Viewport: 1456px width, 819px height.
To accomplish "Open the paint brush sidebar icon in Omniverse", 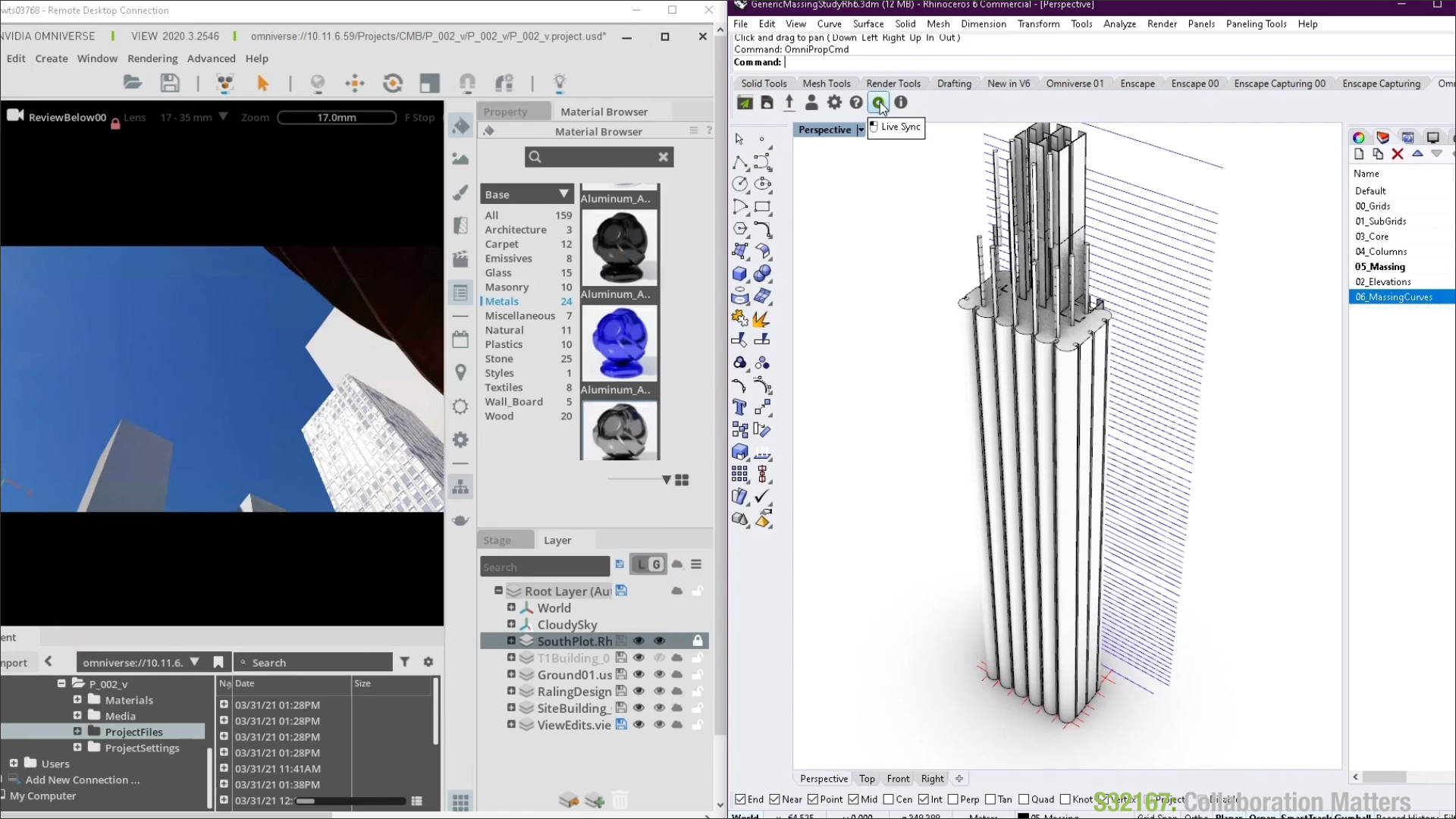I will point(460,193).
